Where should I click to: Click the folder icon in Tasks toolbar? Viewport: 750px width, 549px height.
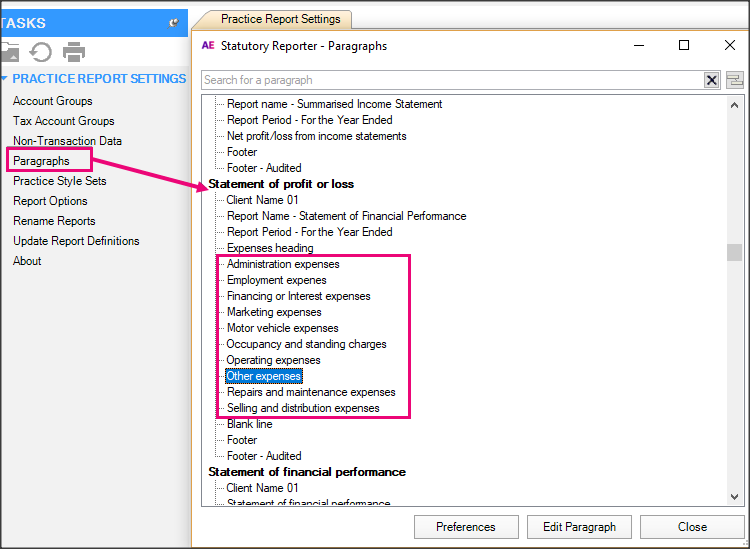coord(9,52)
